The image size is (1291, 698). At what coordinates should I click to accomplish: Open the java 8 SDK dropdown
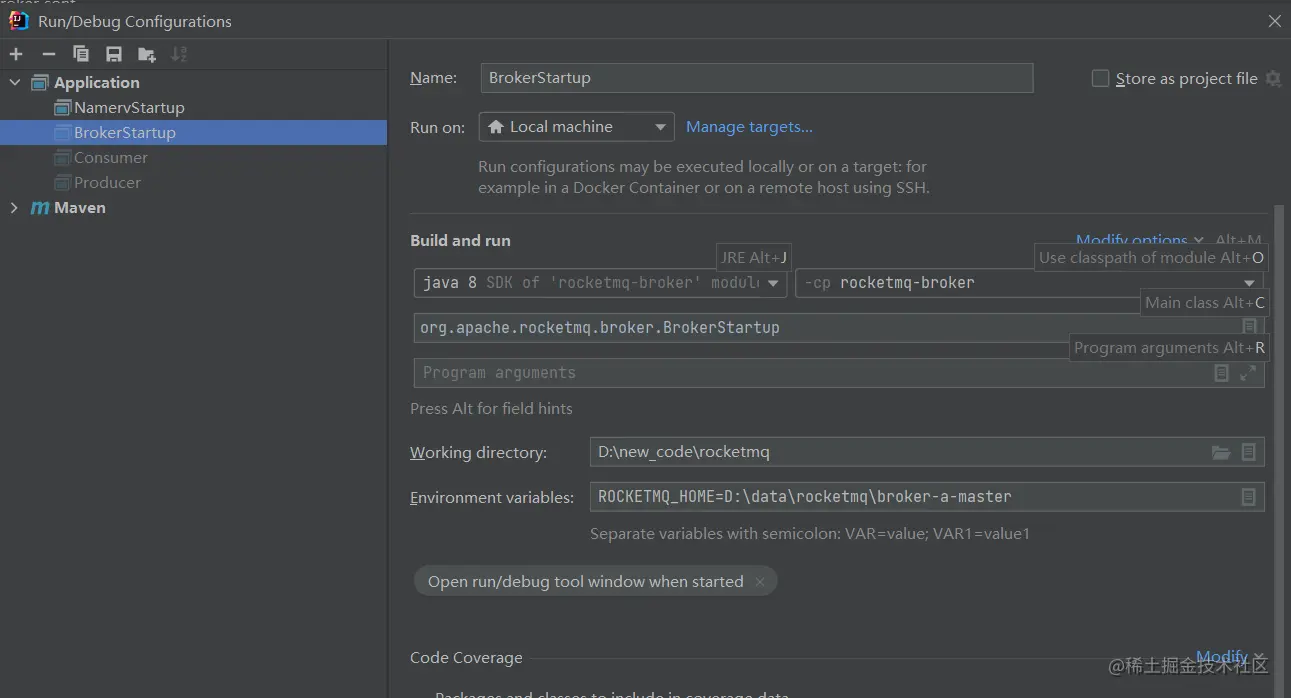(600, 283)
